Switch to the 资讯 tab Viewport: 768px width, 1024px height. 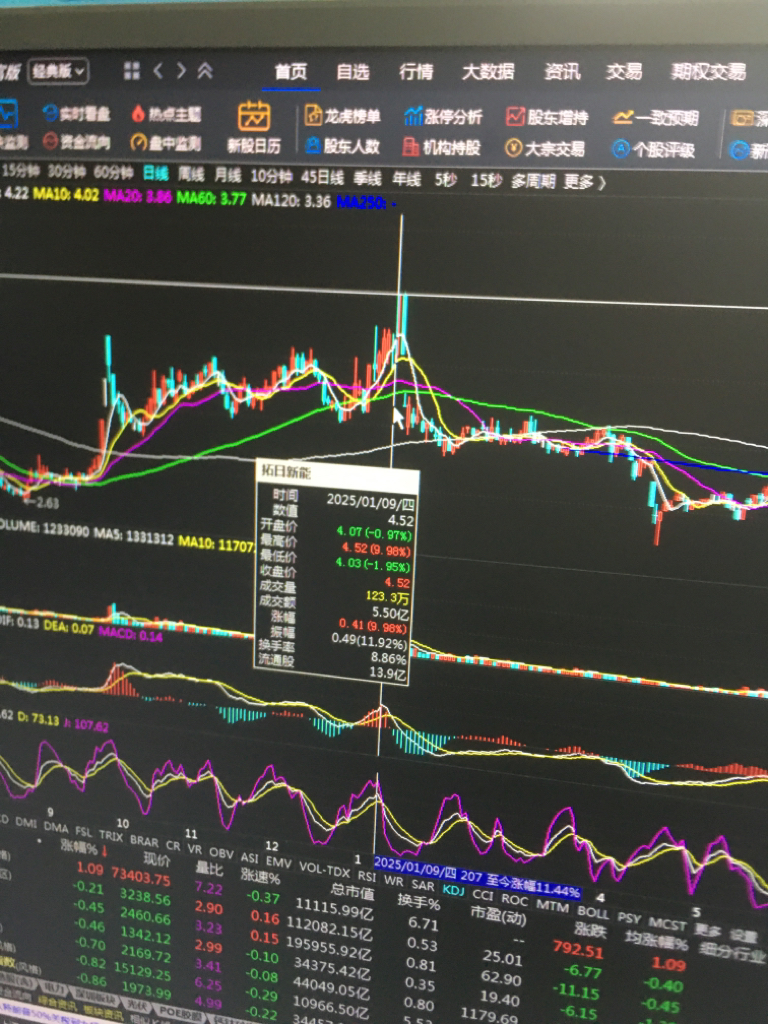(x=562, y=71)
